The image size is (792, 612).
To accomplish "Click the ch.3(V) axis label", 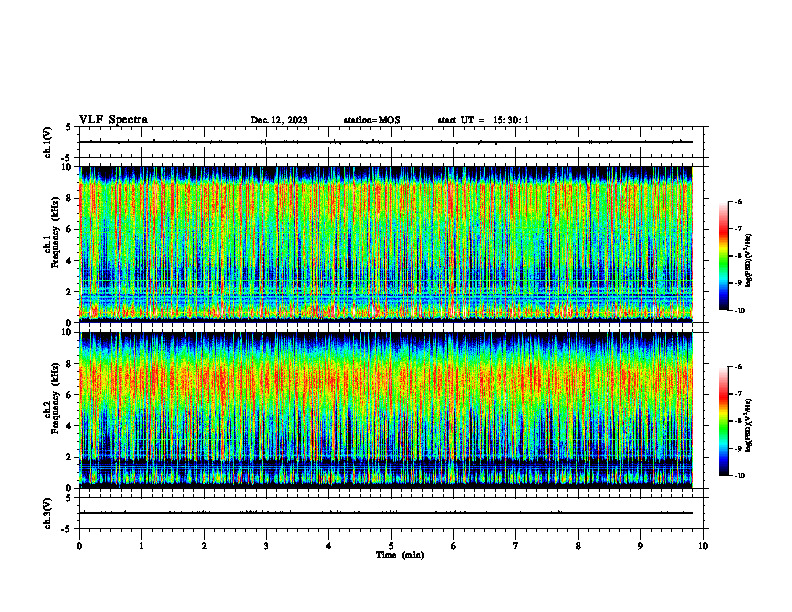I will pos(47,513).
